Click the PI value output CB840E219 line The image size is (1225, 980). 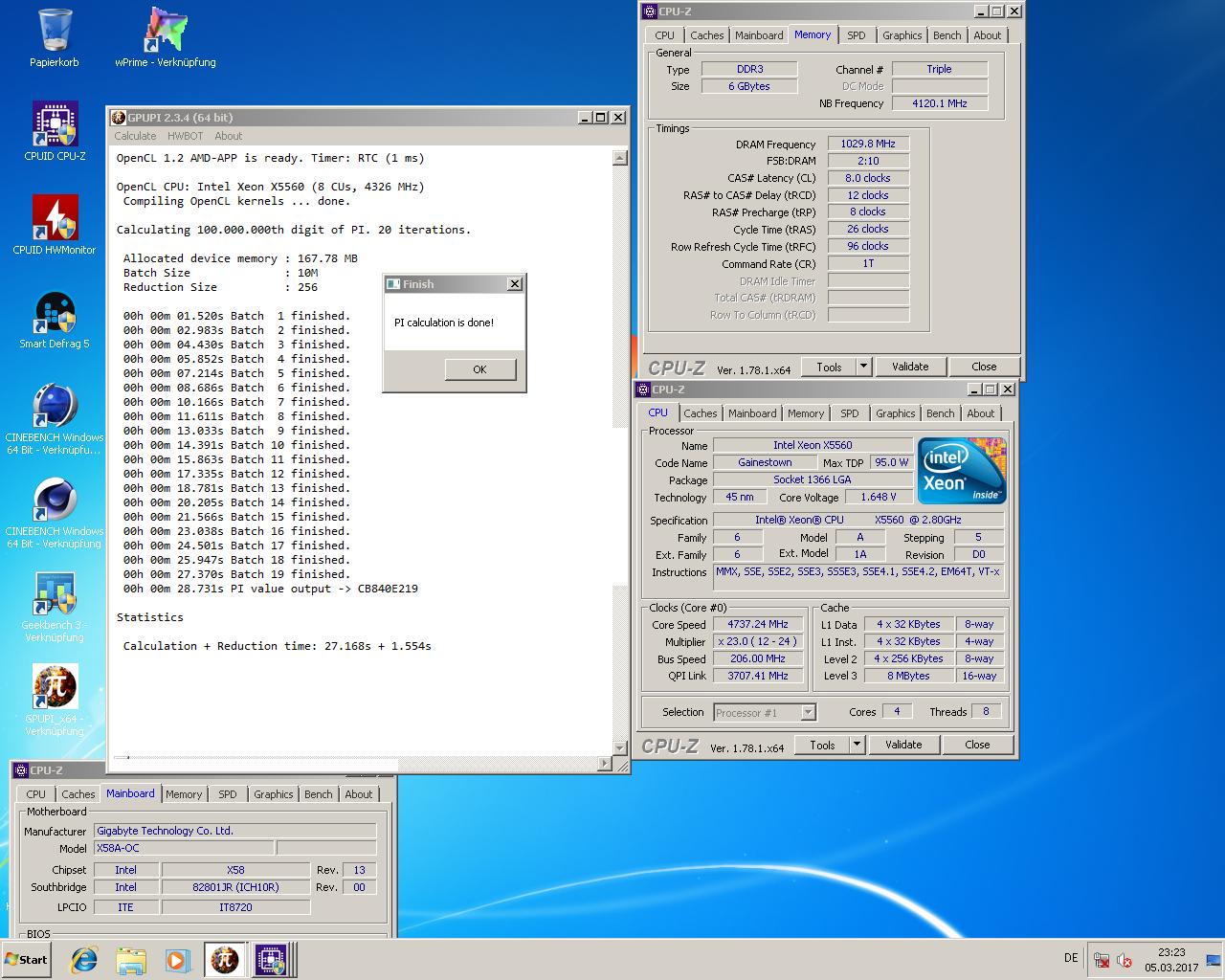pyautogui.click(x=271, y=589)
